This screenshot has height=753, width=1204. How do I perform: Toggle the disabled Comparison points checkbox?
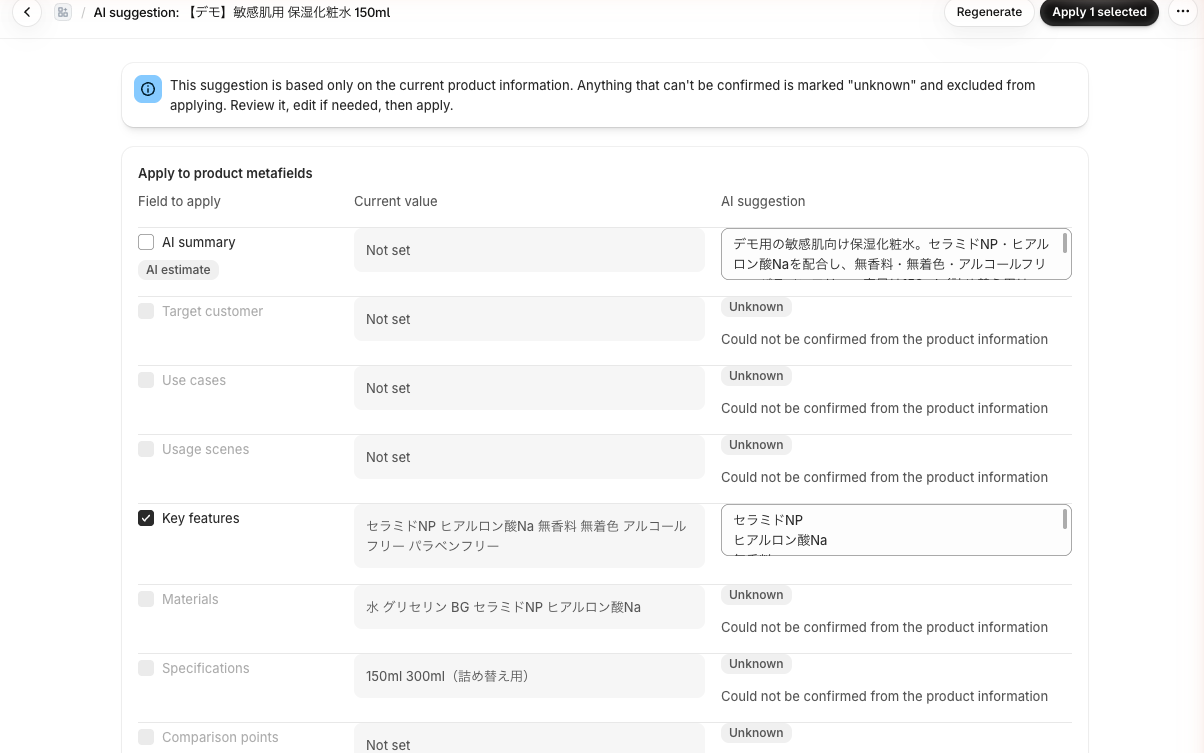point(146,737)
